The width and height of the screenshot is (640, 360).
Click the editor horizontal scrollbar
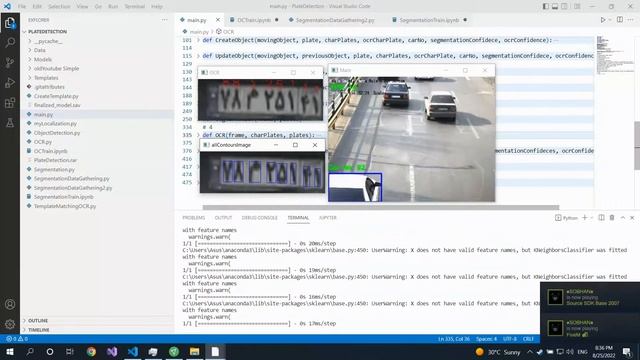(x=381, y=207)
